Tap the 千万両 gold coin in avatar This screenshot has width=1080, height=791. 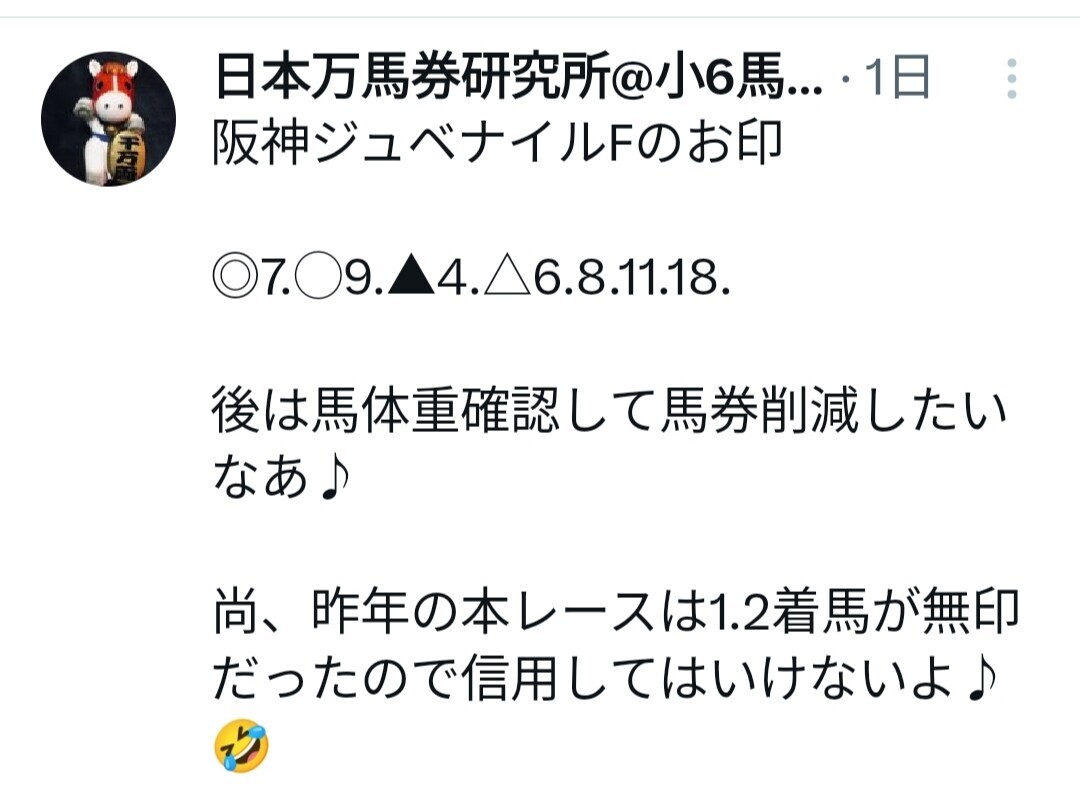[125, 158]
